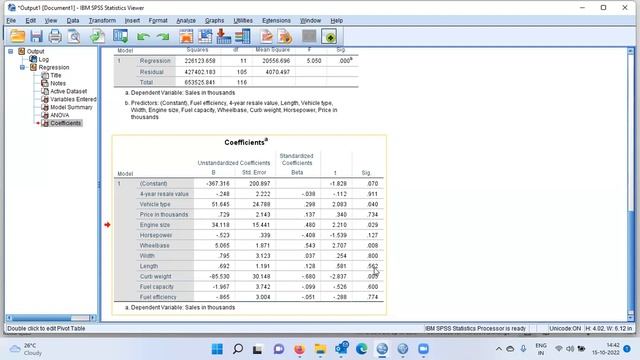Click the volume icon in system tray

(x=570, y=349)
